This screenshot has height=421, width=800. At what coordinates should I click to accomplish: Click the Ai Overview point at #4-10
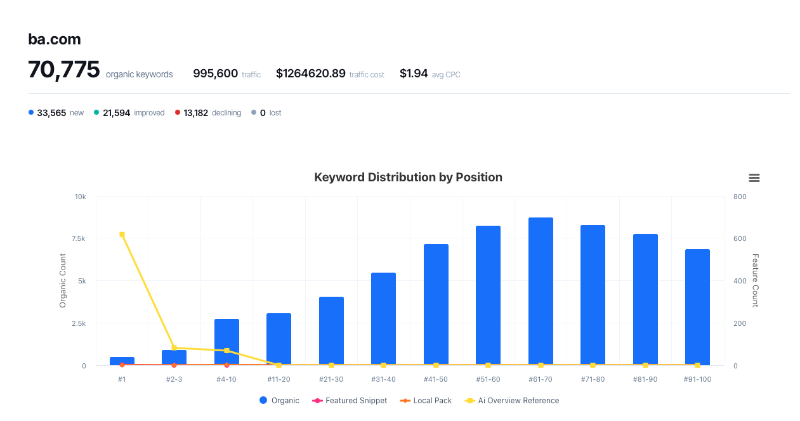pos(227,351)
